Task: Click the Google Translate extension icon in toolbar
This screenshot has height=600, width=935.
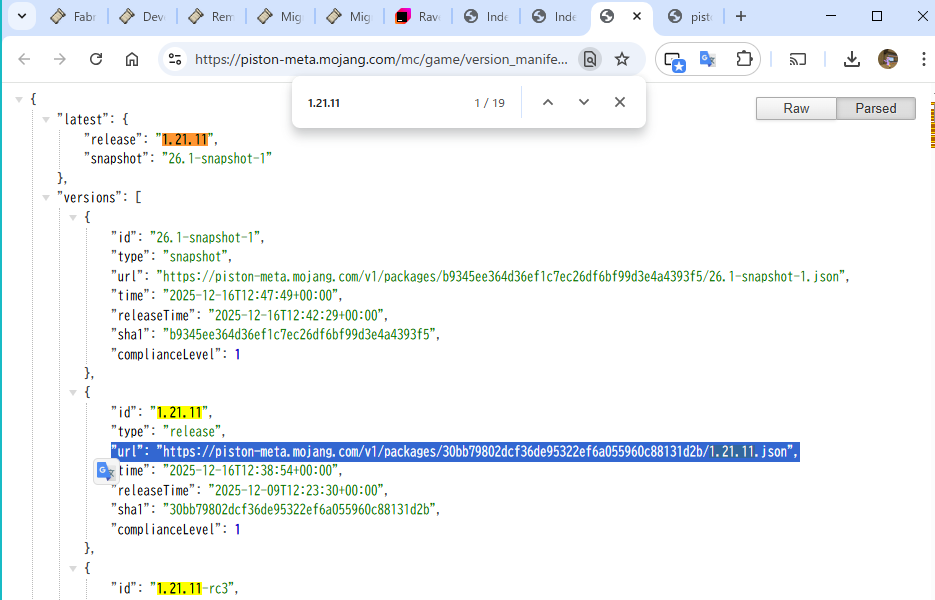Action: coord(708,59)
